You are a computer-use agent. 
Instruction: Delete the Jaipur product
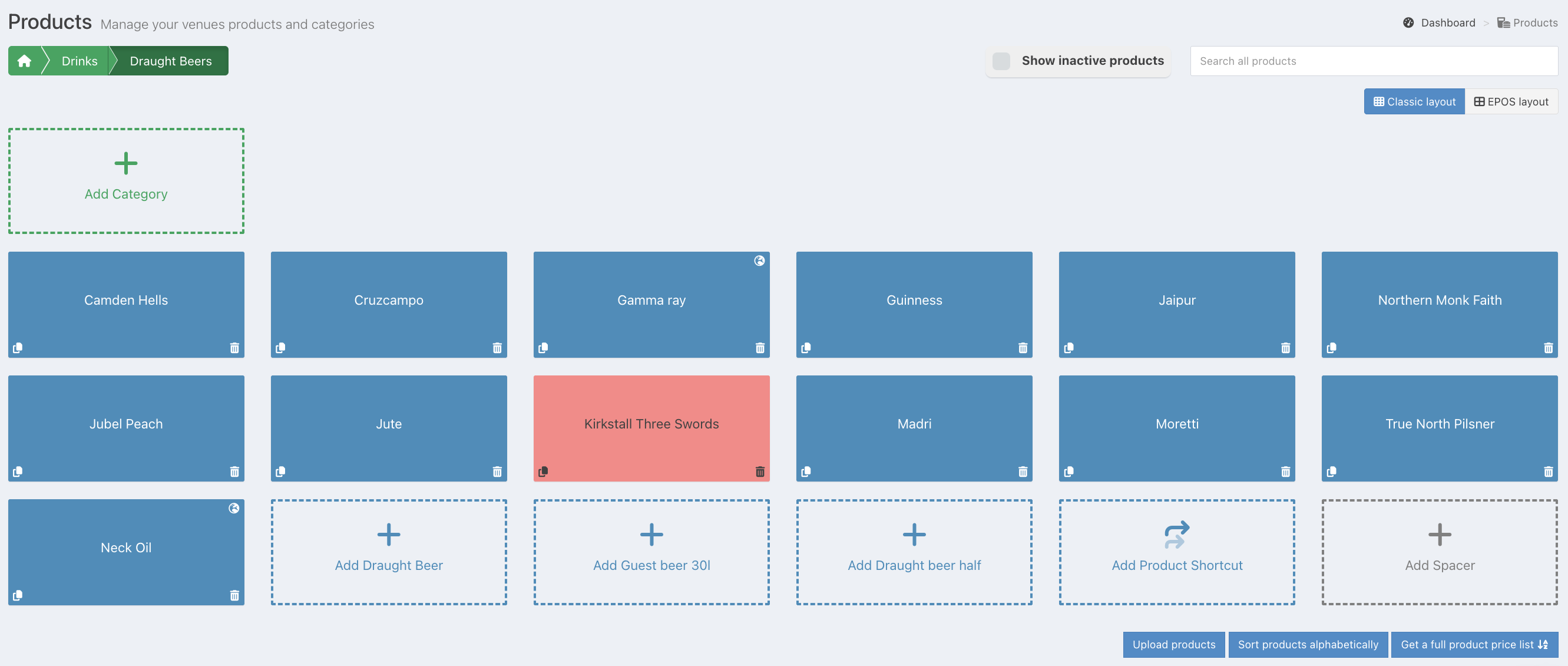click(x=1286, y=348)
